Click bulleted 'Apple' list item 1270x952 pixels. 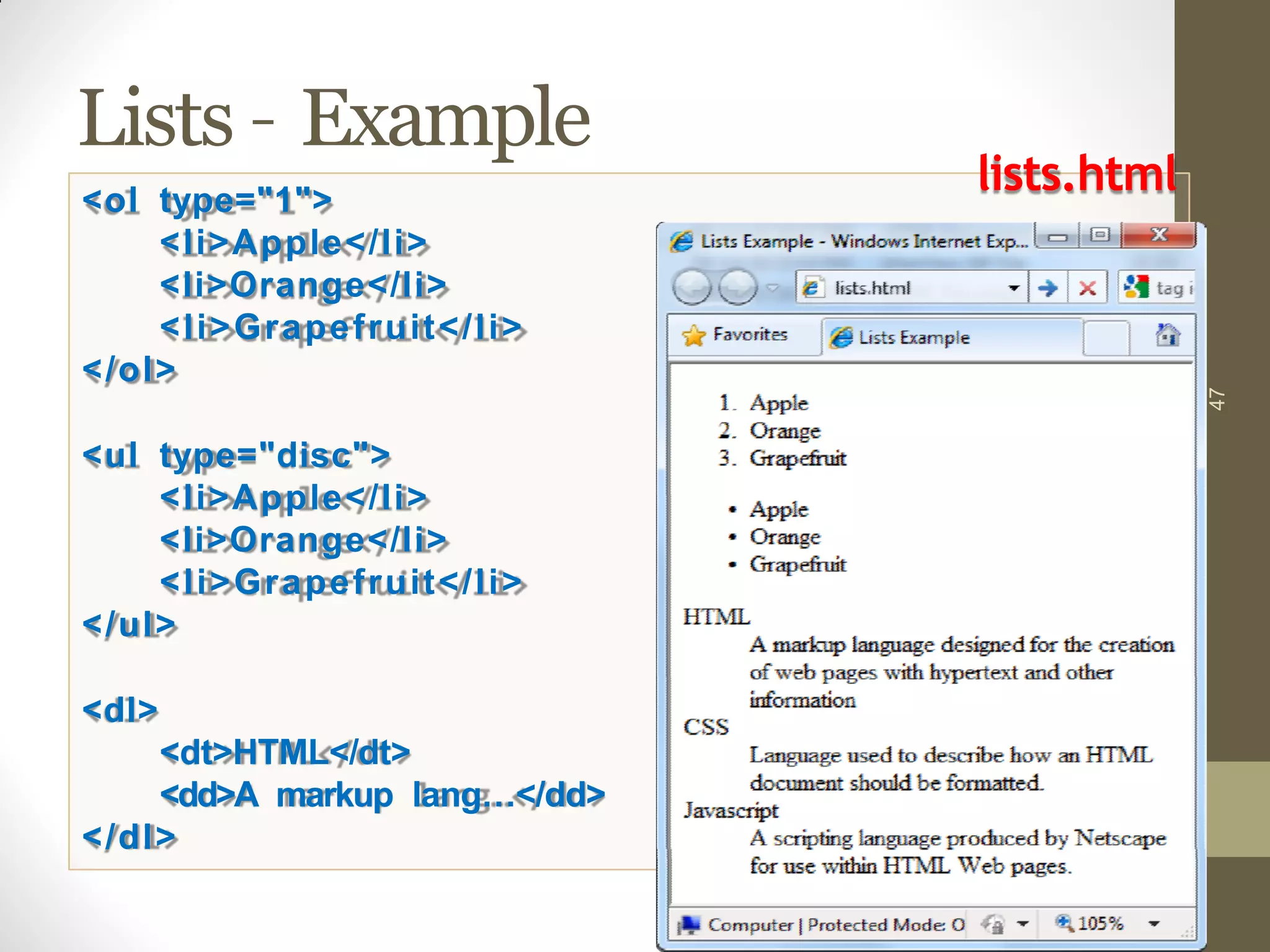tap(779, 510)
